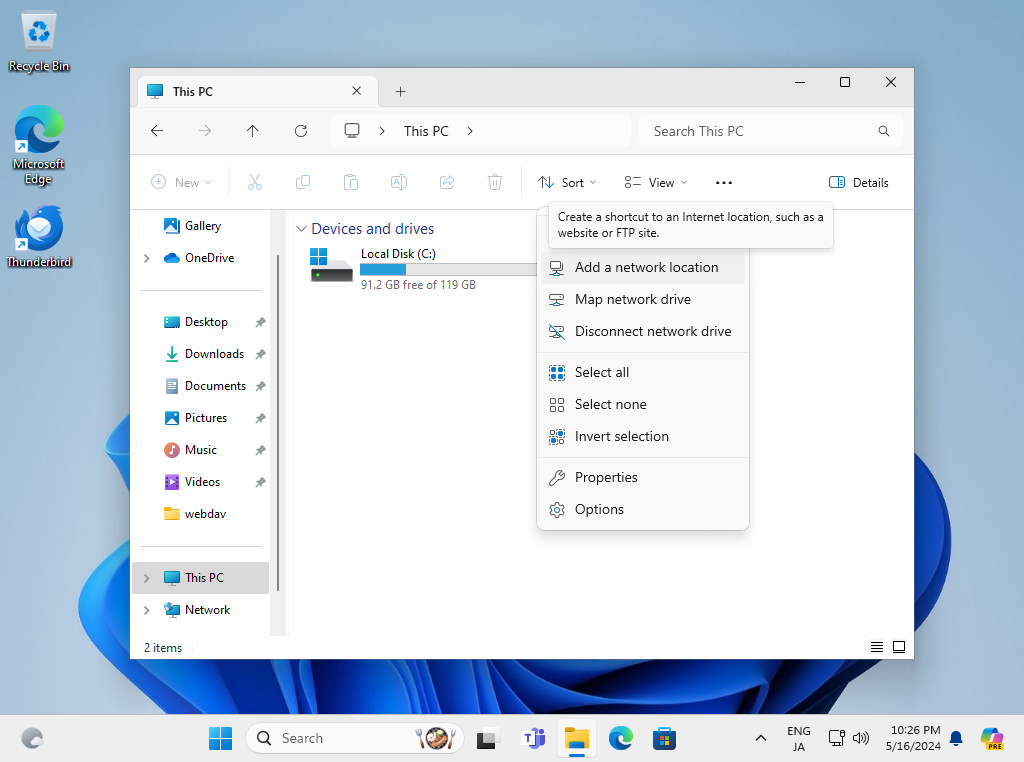Click the Search This PC field
Screen dimensions: 1024x762
[x=771, y=131]
